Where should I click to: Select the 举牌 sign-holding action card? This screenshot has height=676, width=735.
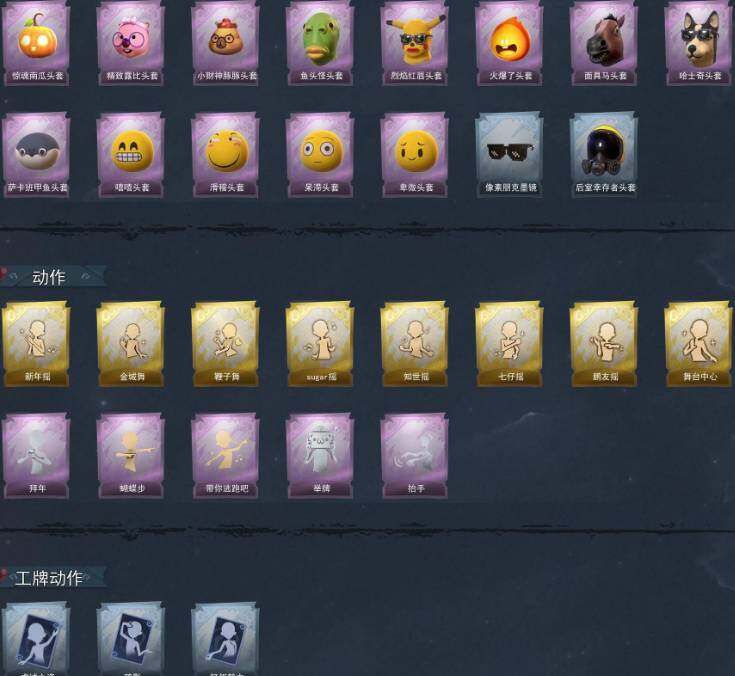point(320,456)
